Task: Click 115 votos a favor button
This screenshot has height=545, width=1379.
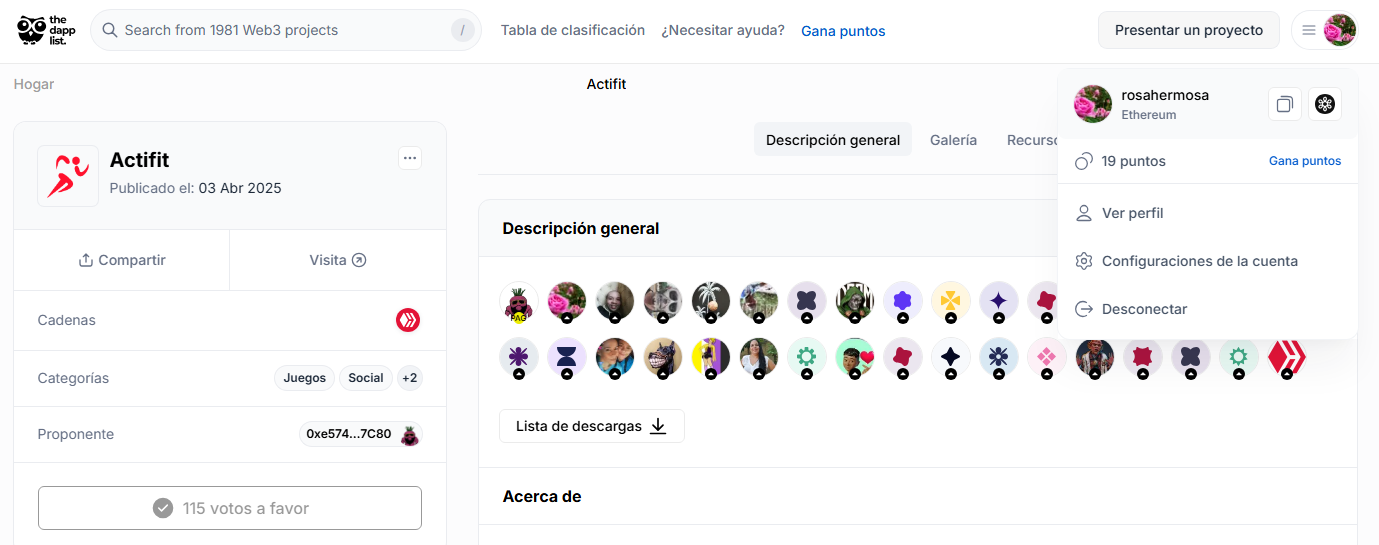Action: pyautogui.click(x=230, y=508)
